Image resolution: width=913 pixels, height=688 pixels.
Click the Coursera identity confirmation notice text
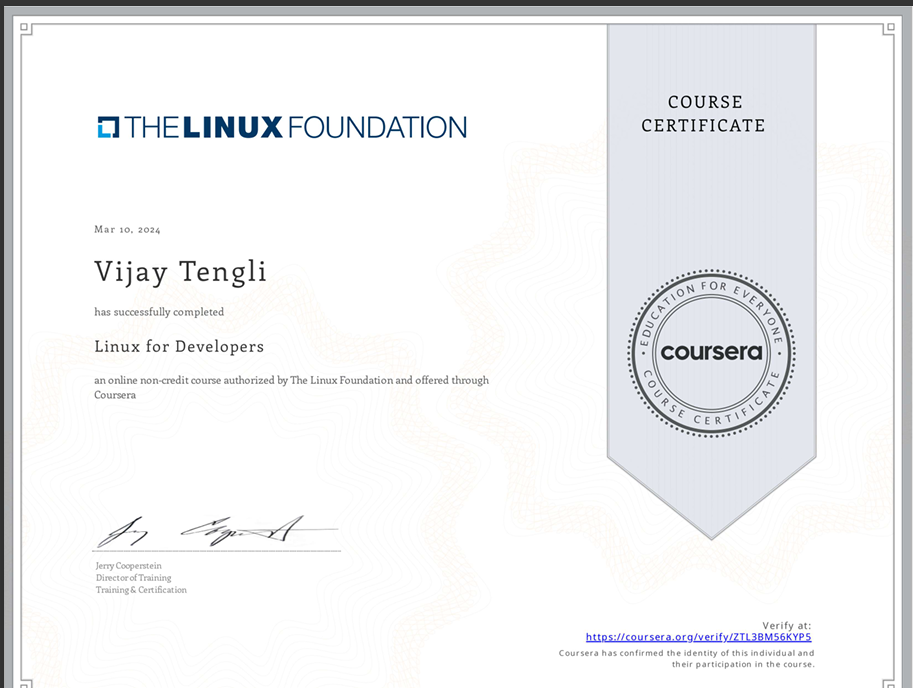click(x=686, y=658)
